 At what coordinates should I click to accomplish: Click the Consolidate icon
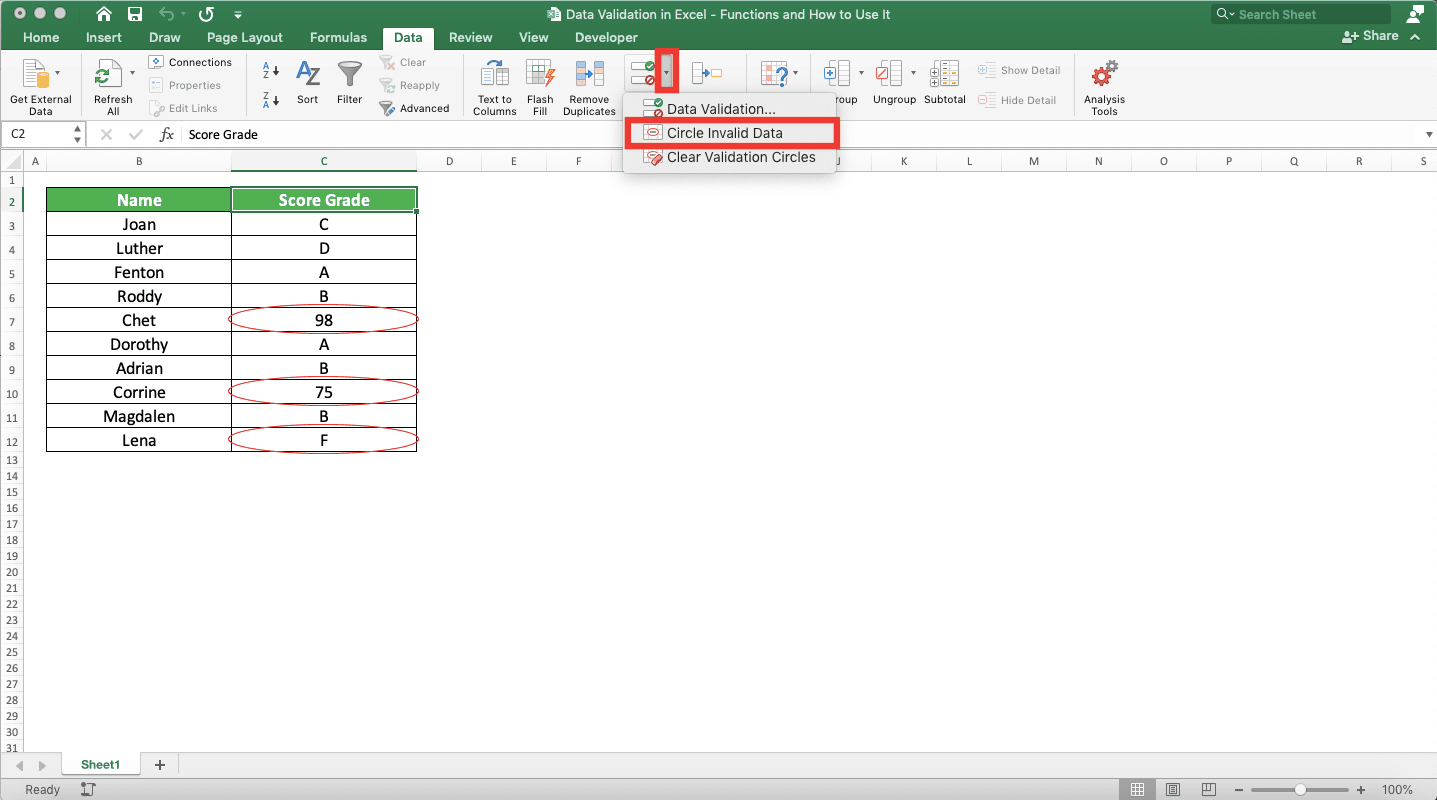709,72
